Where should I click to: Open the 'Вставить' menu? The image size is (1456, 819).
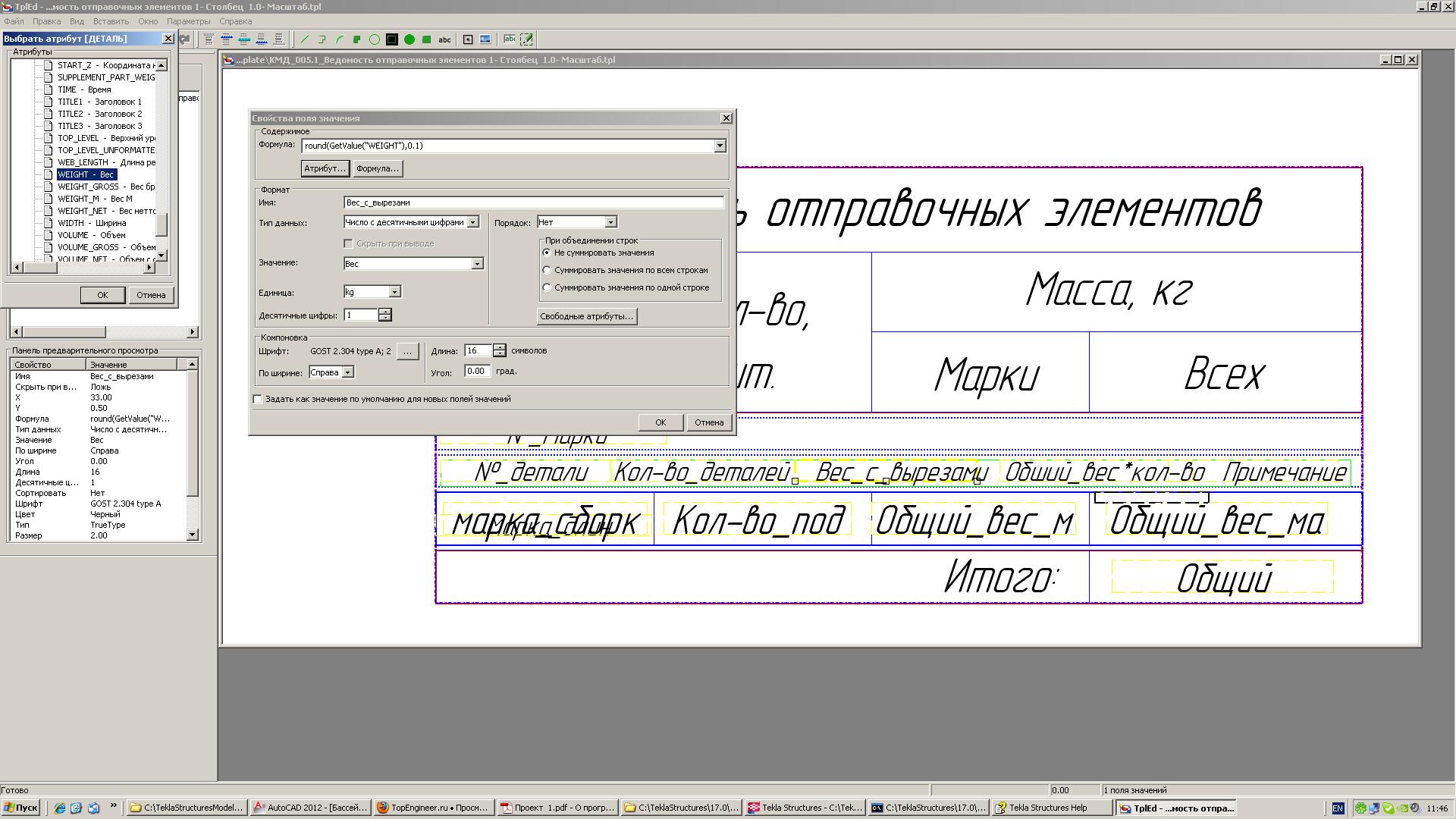pos(111,21)
